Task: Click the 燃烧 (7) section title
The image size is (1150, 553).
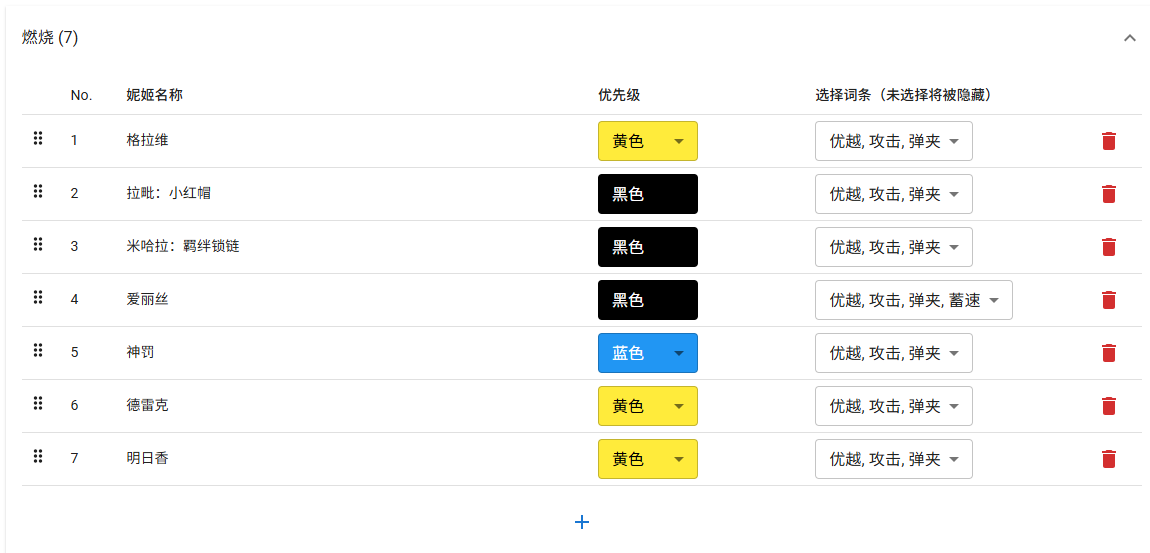Action: coord(50,38)
